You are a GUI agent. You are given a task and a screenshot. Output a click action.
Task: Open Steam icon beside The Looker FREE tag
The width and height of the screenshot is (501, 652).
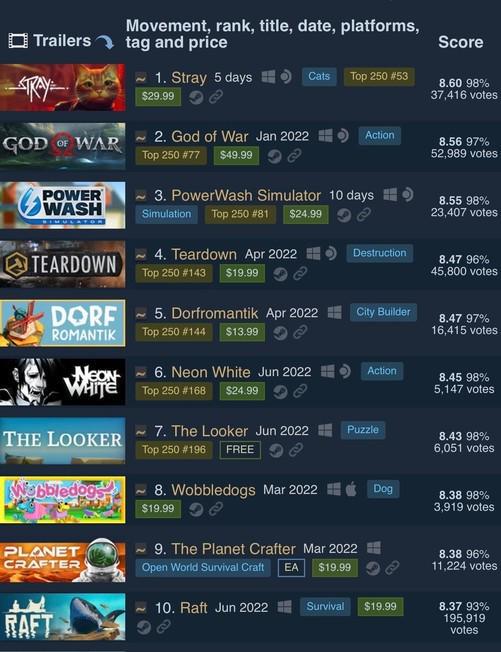pos(276,450)
